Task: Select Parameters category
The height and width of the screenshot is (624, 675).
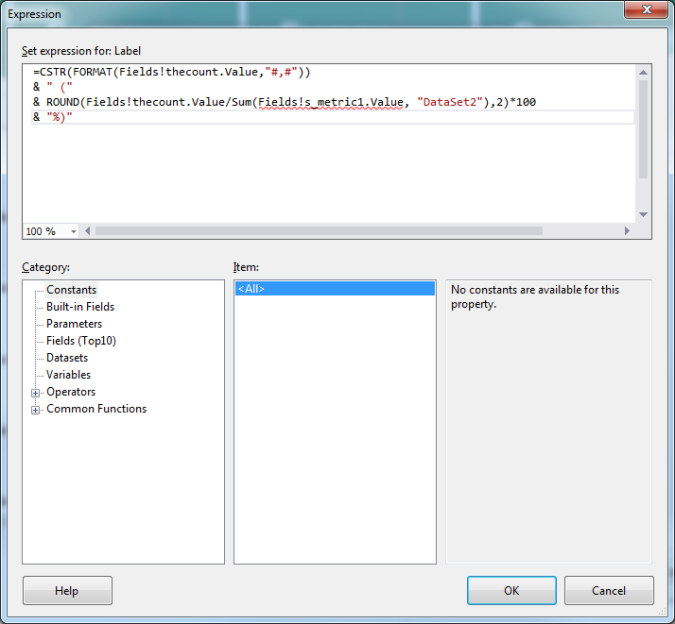Action: pos(74,324)
